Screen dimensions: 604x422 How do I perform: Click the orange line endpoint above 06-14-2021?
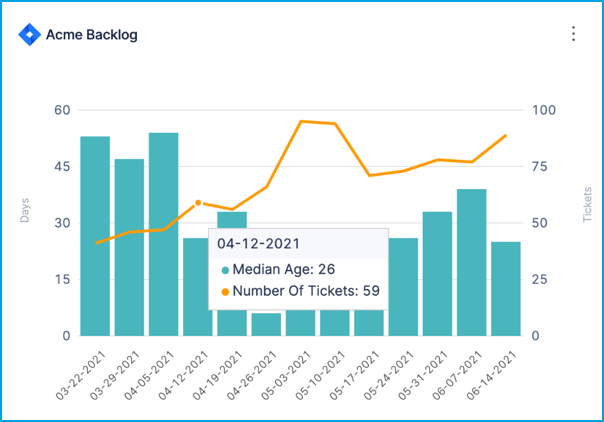pos(506,135)
